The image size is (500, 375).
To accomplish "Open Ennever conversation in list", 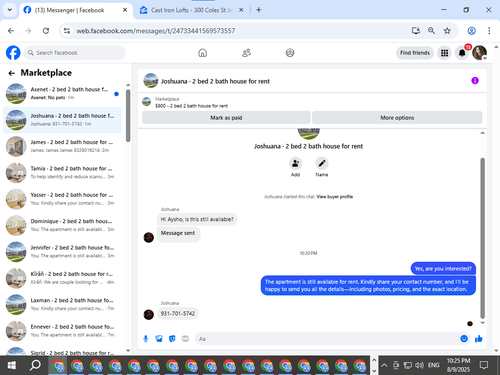I will pos(62,330).
